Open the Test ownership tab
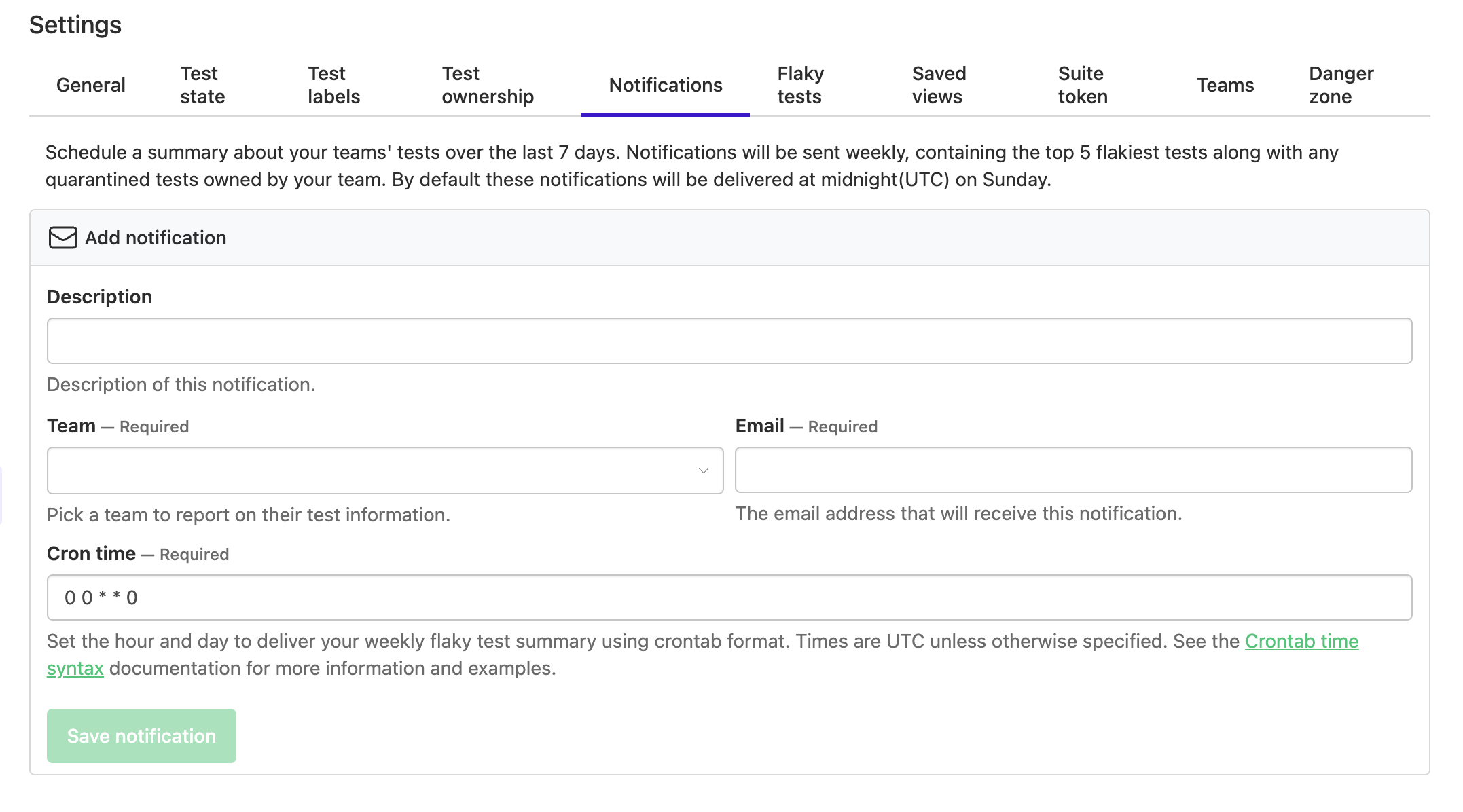Screen dimensions: 1463x812 pyautogui.click(x=488, y=84)
